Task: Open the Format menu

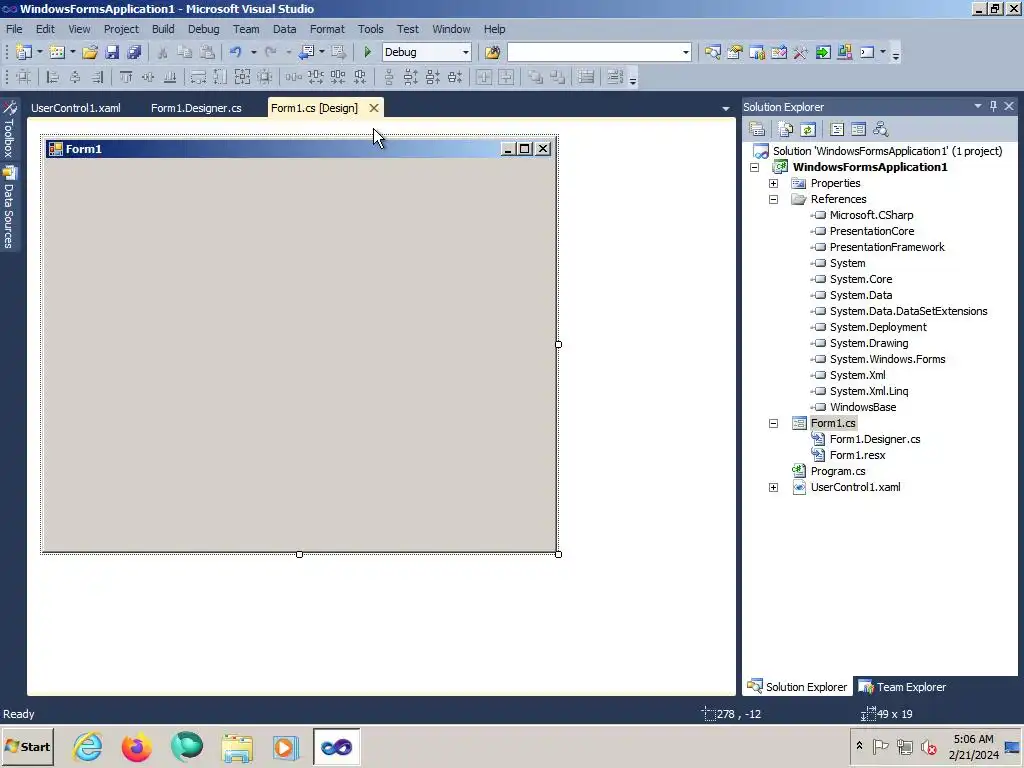Action: tap(327, 29)
